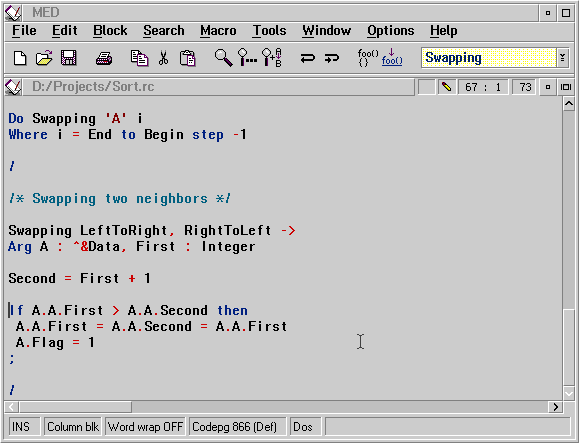This screenshot has height=443, width=579.
Task: Open a file with folder icon
Action: (44, 58)
